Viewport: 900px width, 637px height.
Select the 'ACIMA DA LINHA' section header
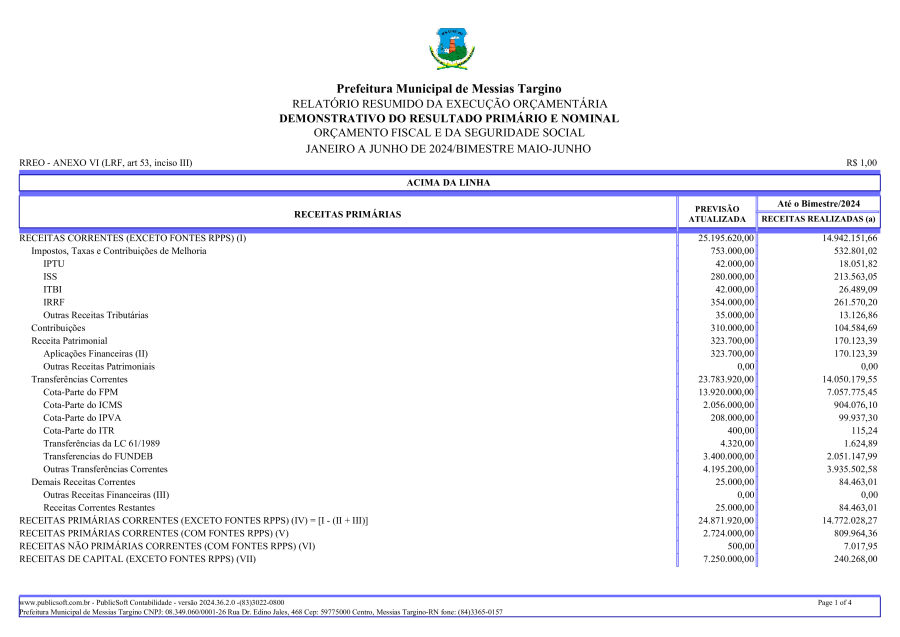click(449, 183)
